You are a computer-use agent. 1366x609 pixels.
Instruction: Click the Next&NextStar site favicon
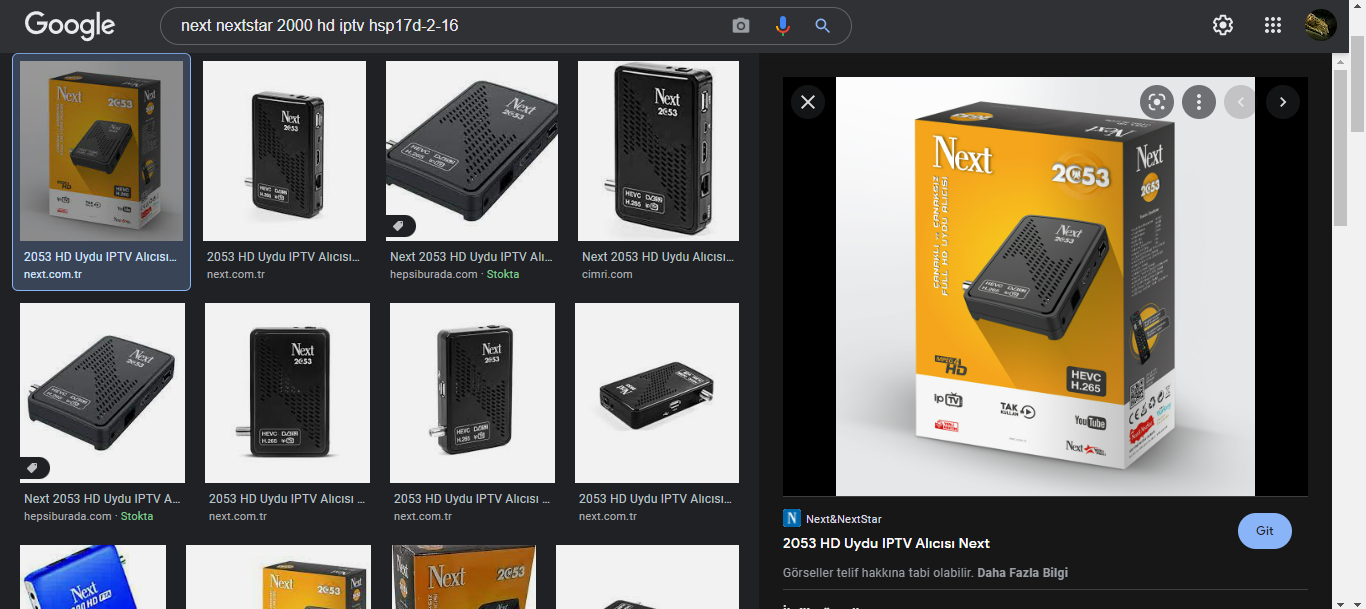(x=792, y=518)
